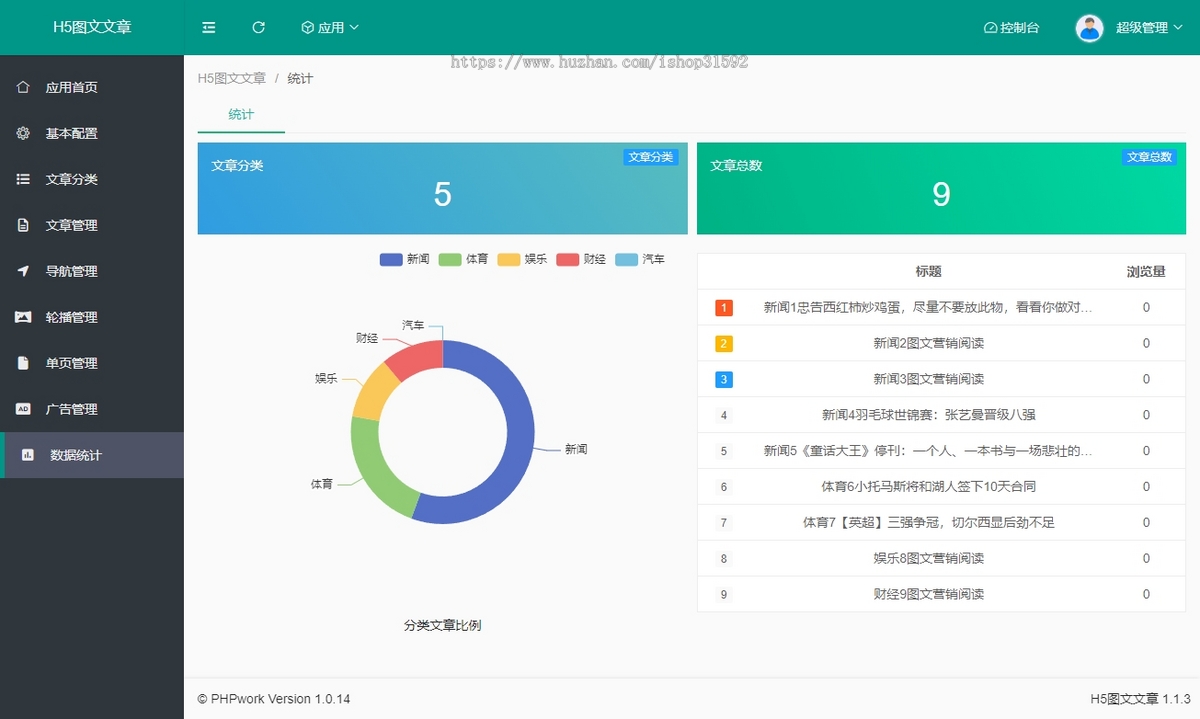
Task: Click H5图文文章 breadcrumb link
Action: click(232, 78)
